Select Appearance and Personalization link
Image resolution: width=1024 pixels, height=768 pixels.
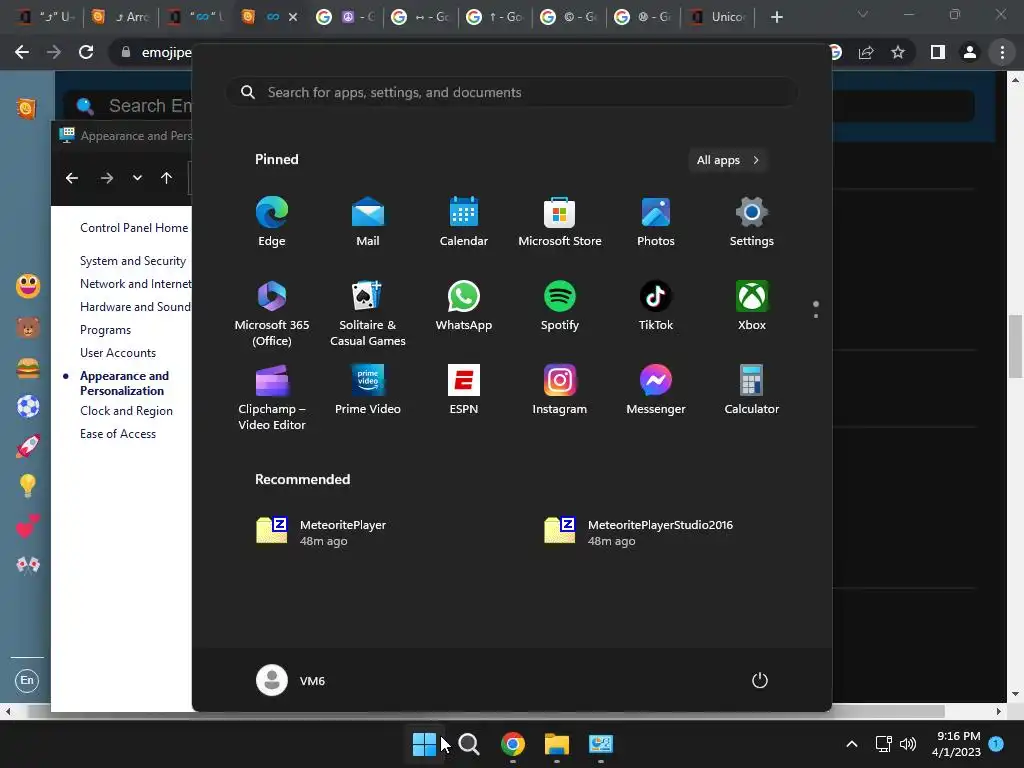point(124,383)
